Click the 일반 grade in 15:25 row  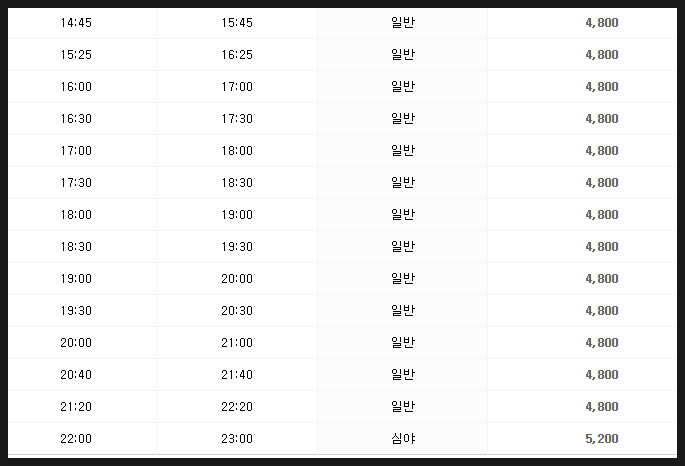point(403,55)
